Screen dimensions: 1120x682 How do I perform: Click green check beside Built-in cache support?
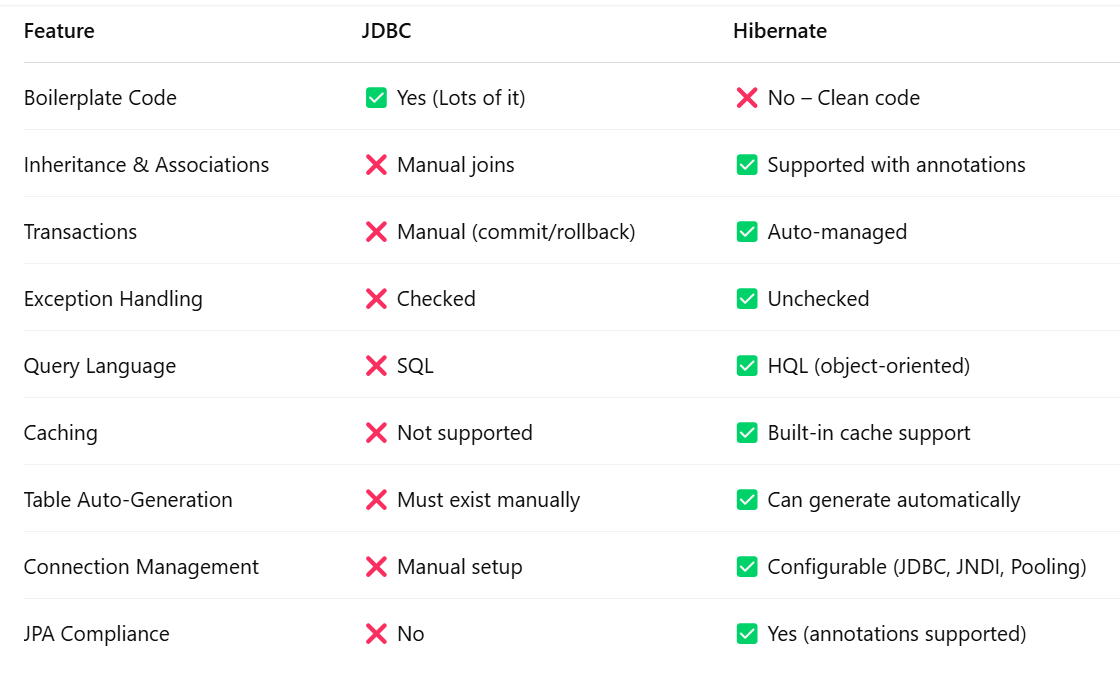point(746,433)
